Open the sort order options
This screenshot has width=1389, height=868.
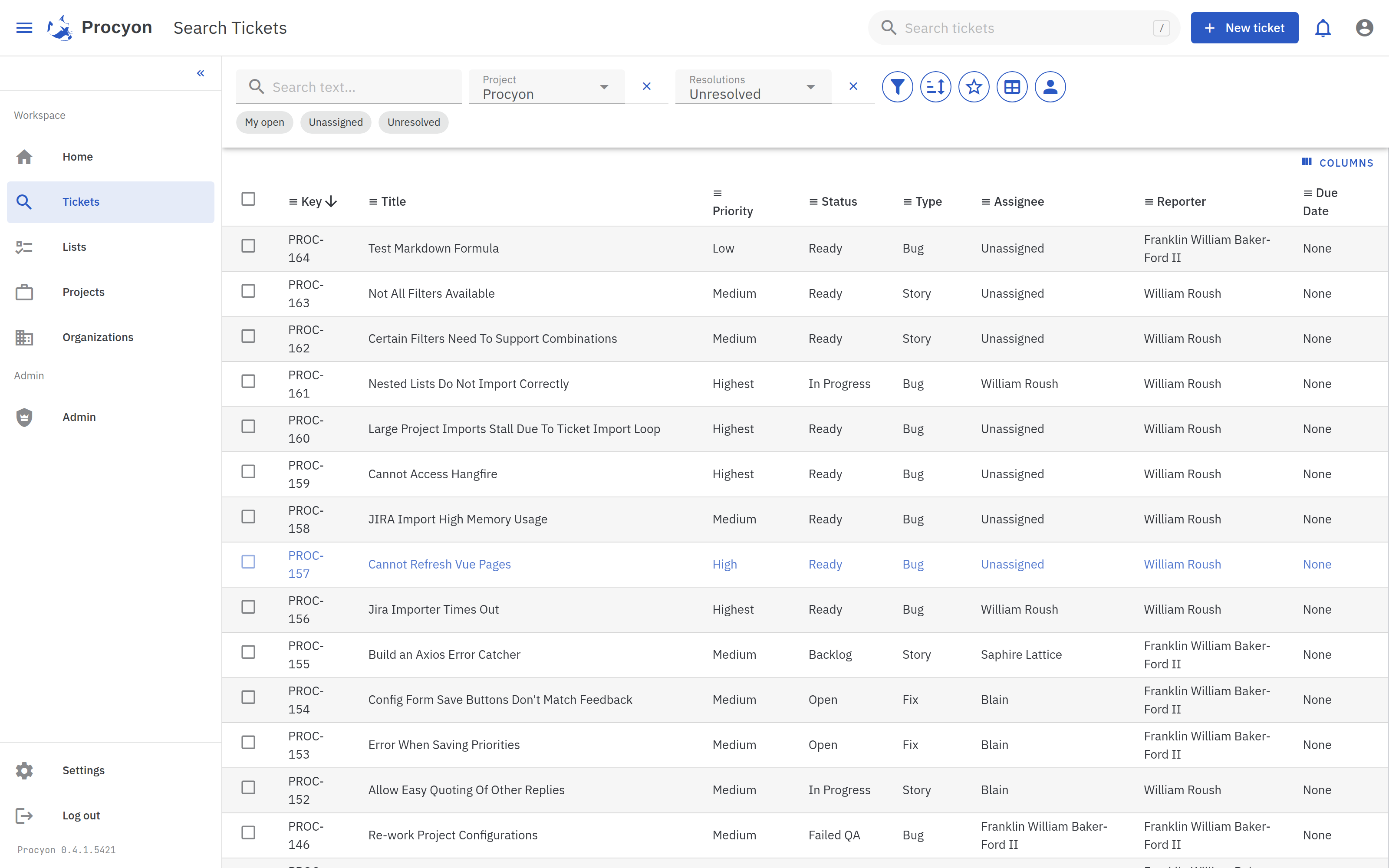935,87
